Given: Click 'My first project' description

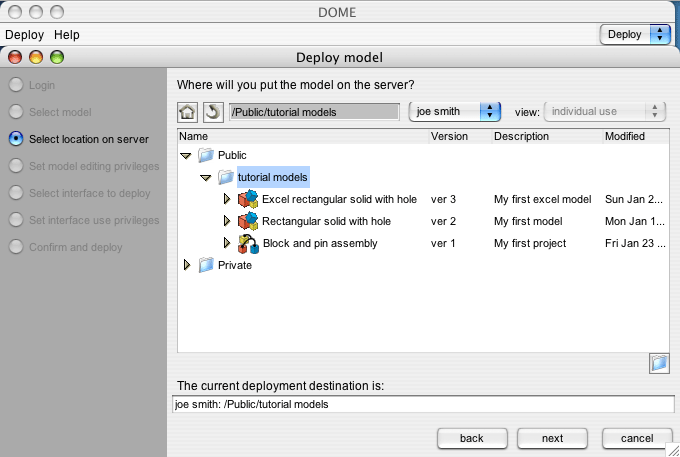Looking at the screenshot, I should pyautogui.click(x=530, y=243).
